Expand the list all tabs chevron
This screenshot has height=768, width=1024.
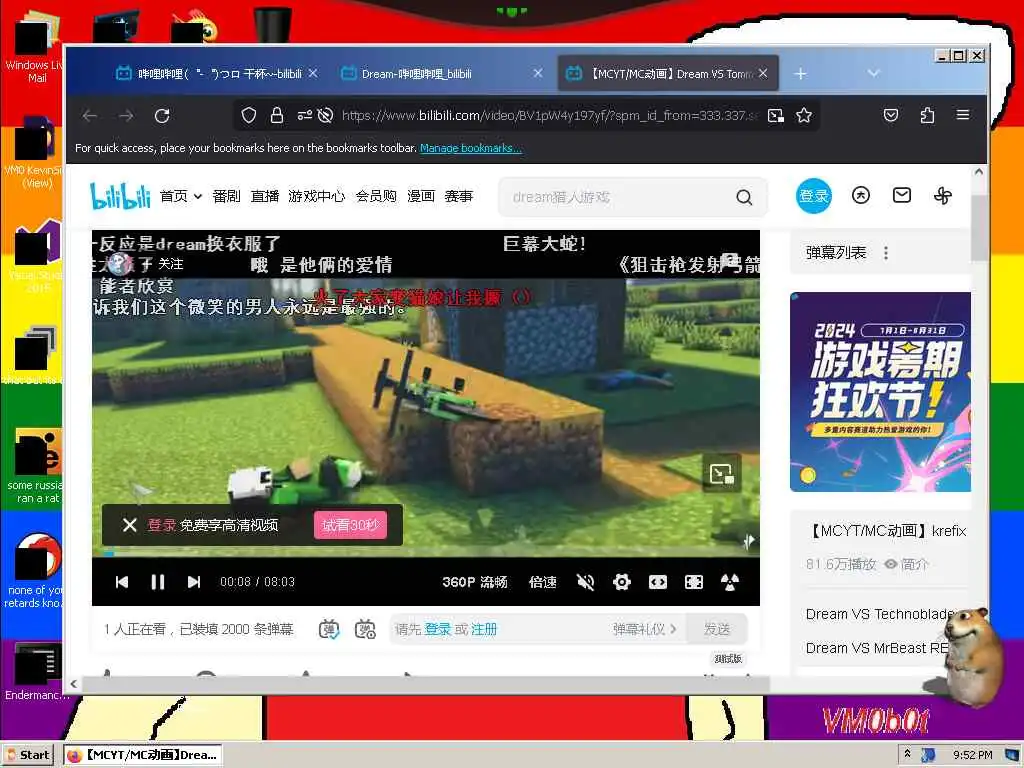coord(873,73)
